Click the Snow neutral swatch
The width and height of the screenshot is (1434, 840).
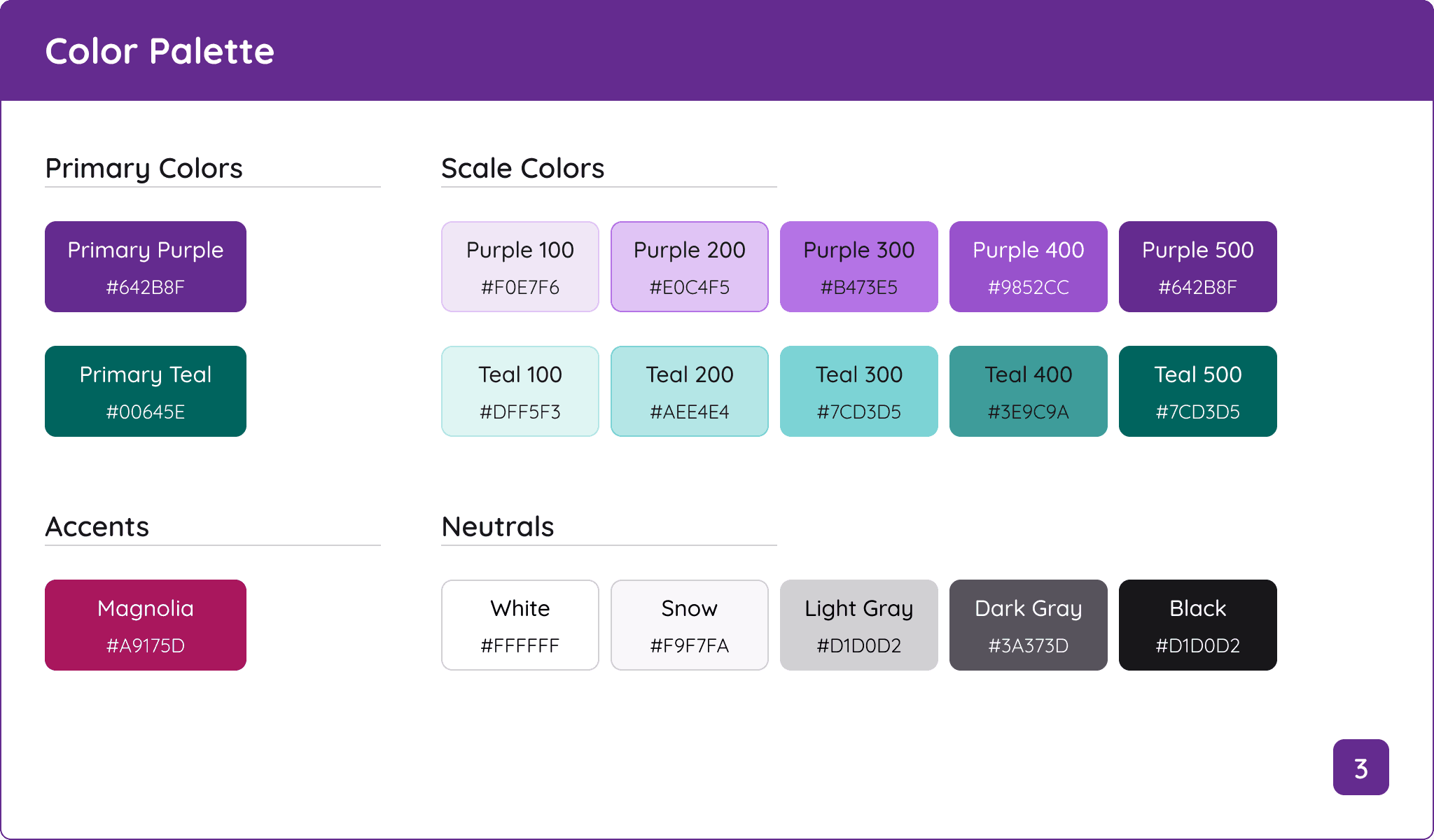coord(689,625)
